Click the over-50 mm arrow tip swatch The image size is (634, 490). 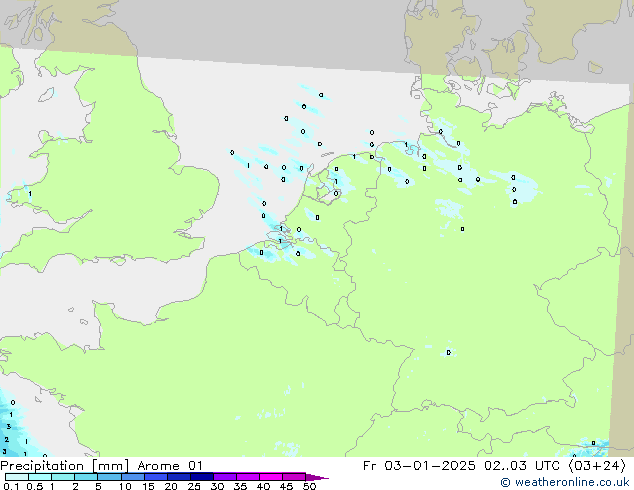317,477
